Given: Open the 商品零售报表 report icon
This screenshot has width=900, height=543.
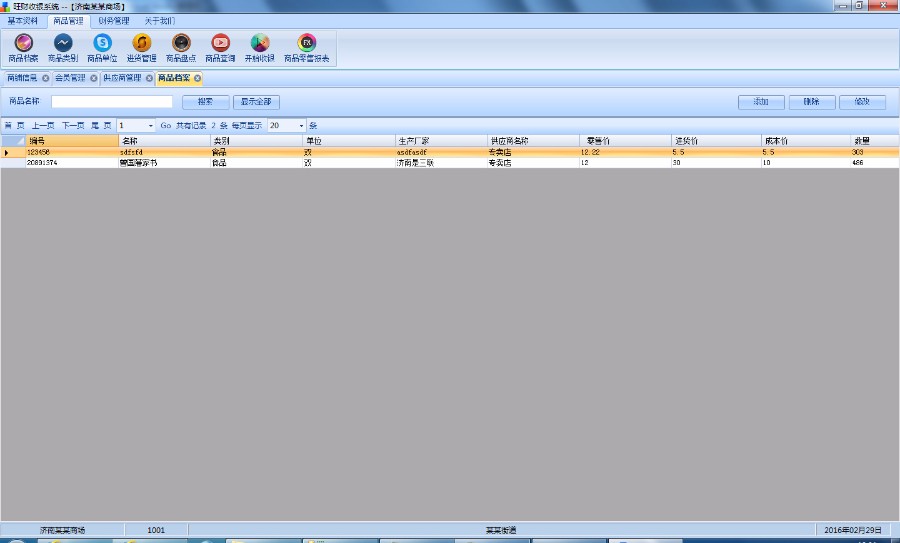Looking at the screenshot, I should coord(307,43).
